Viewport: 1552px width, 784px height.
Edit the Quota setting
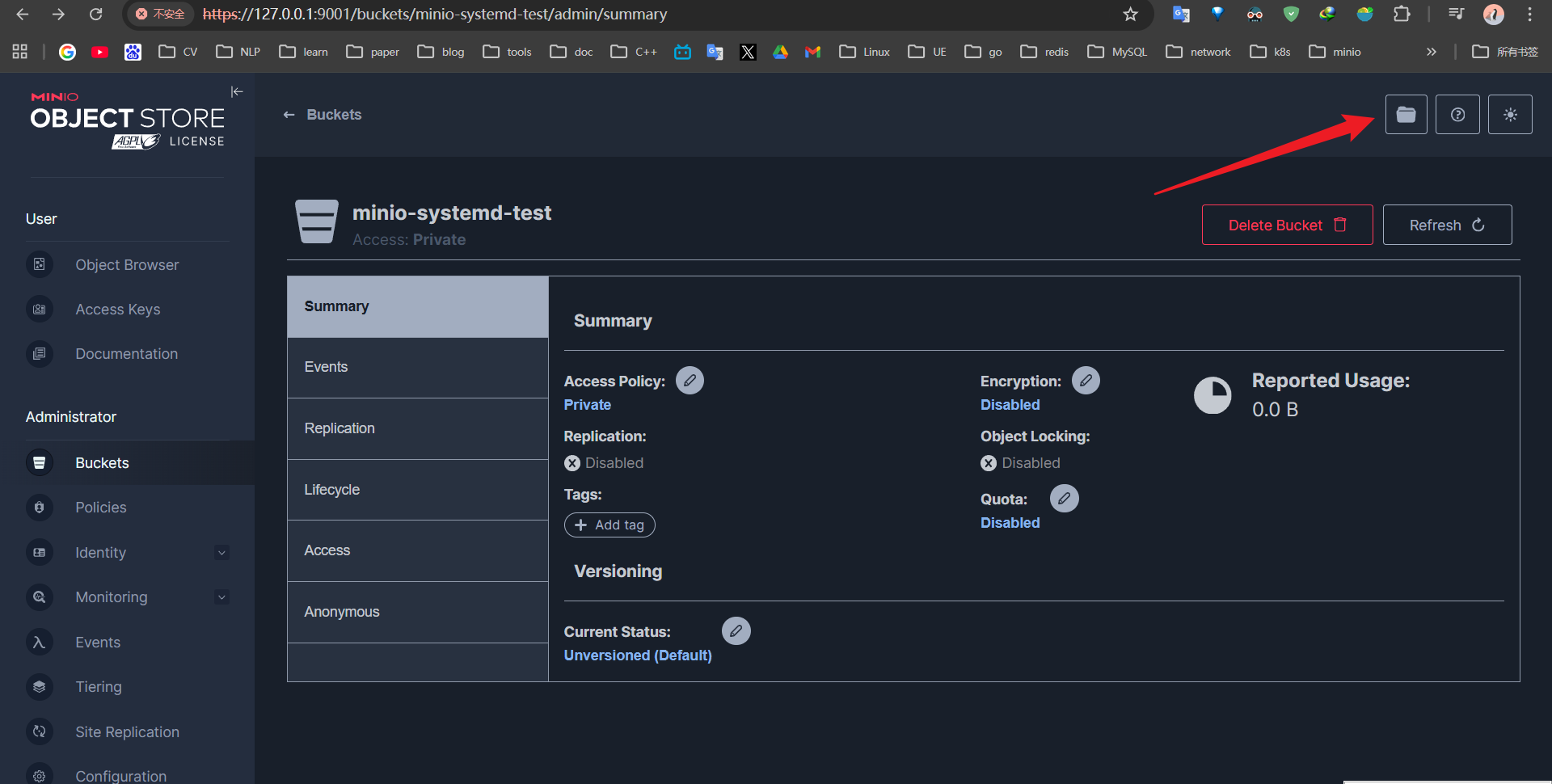(1065, 499)
